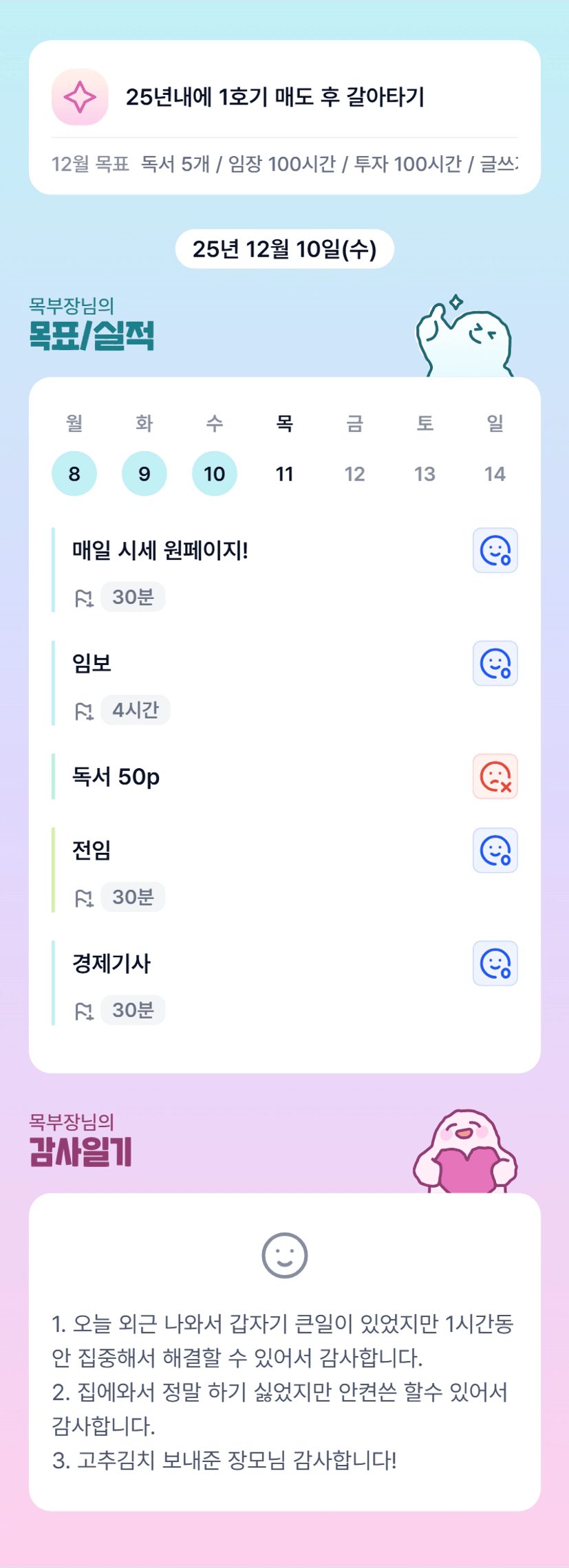Select day 10 in the week calendar

tap(215, 474)
